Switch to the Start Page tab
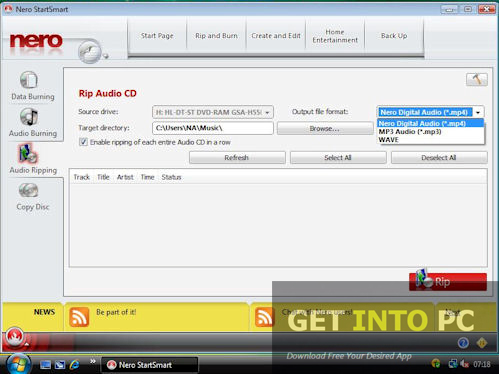 (x=157, y=36)
